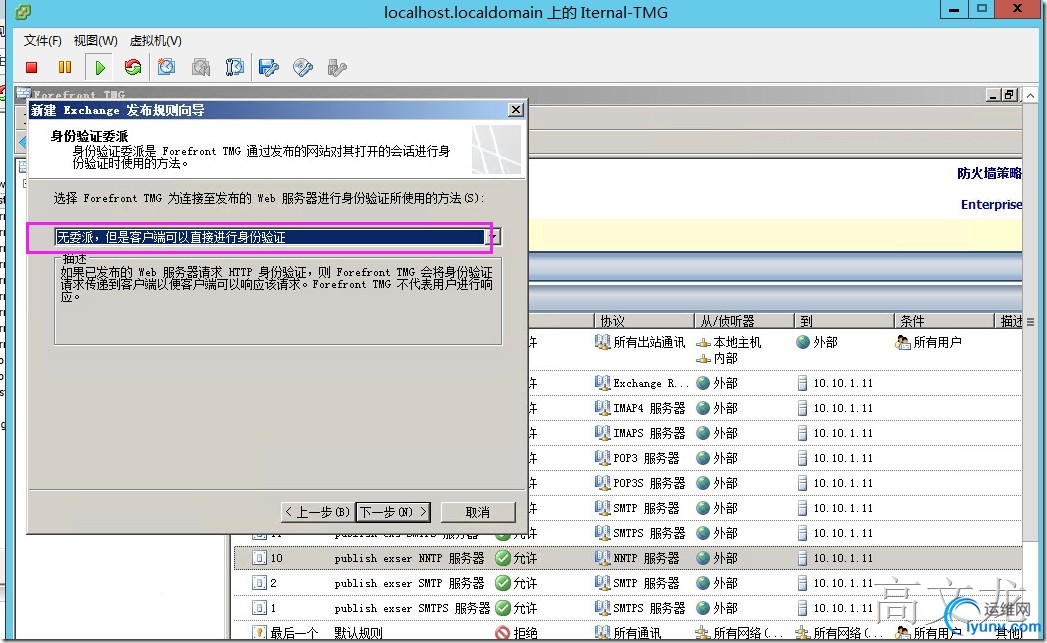Click the USB device connection icon
This screenshot has width=1047, height=643.
337,67
